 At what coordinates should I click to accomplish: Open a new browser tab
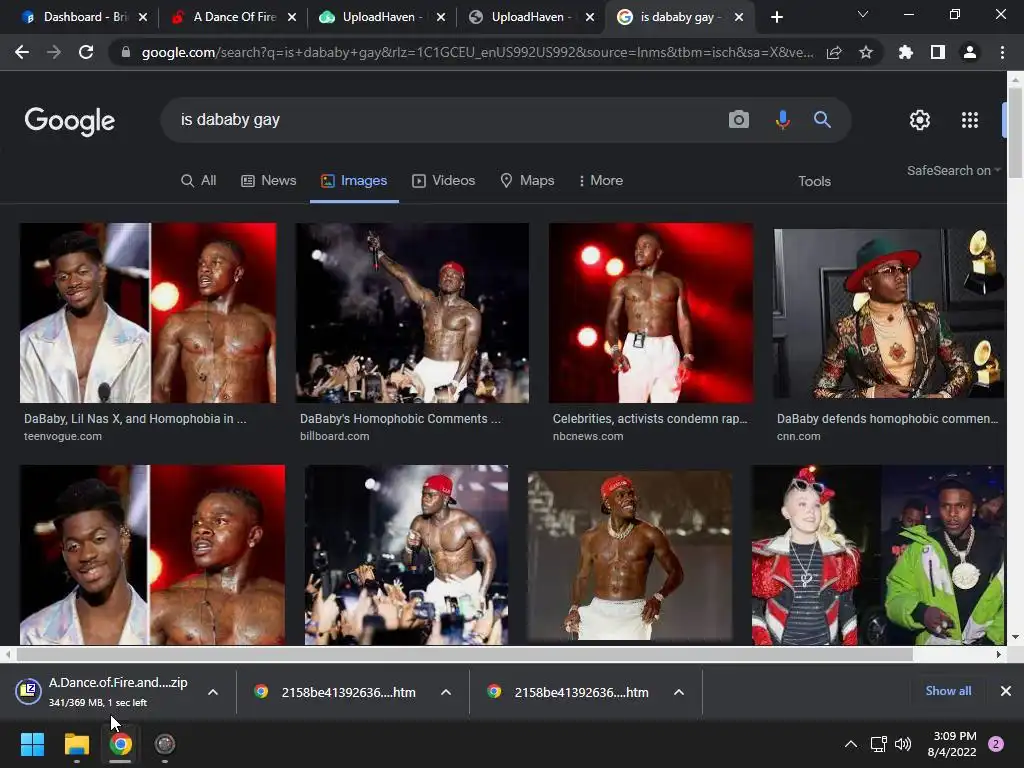tap(776, 17)
